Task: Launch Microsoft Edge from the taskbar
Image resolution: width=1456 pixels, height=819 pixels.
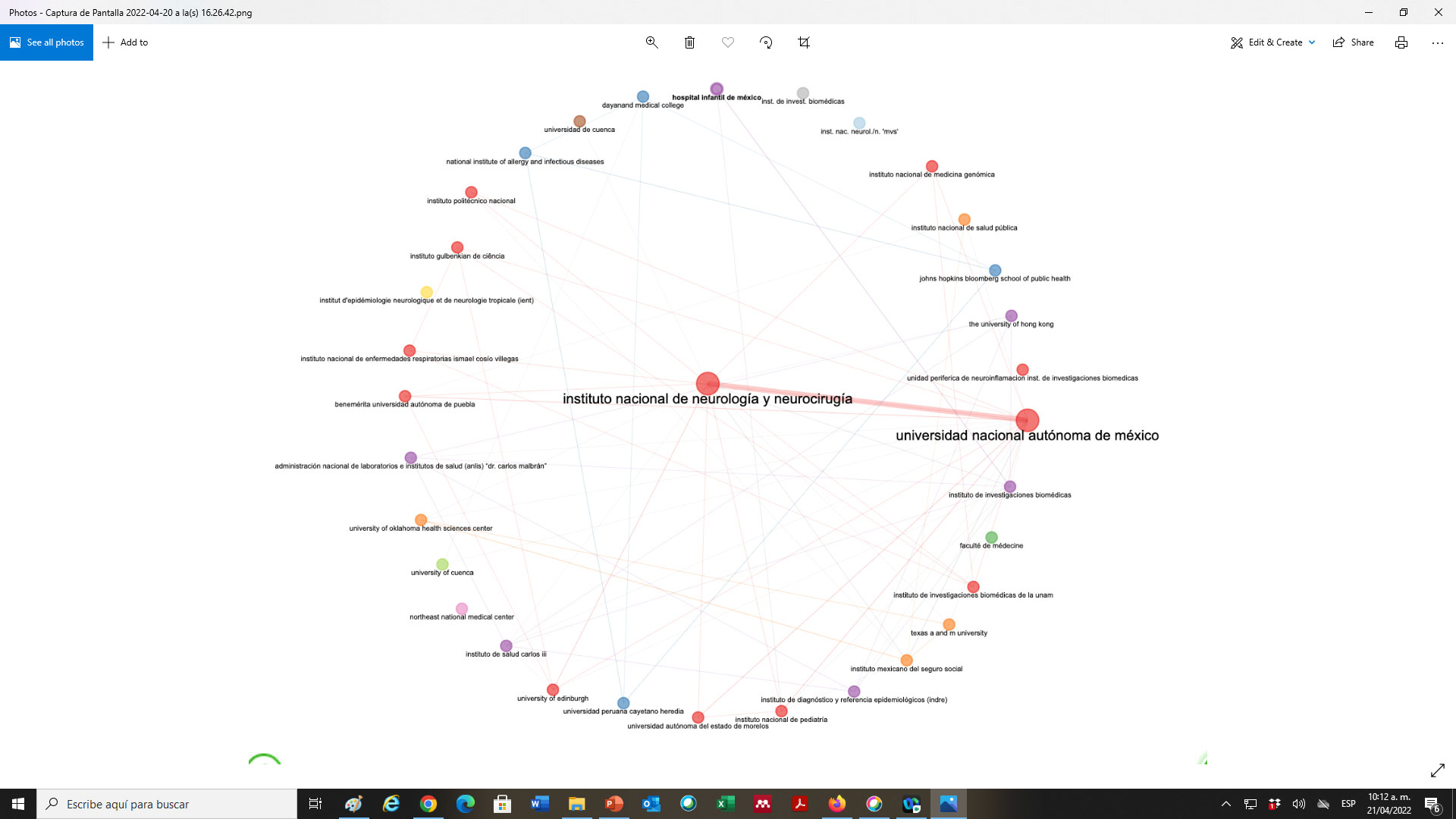Action: click(465, 804)
